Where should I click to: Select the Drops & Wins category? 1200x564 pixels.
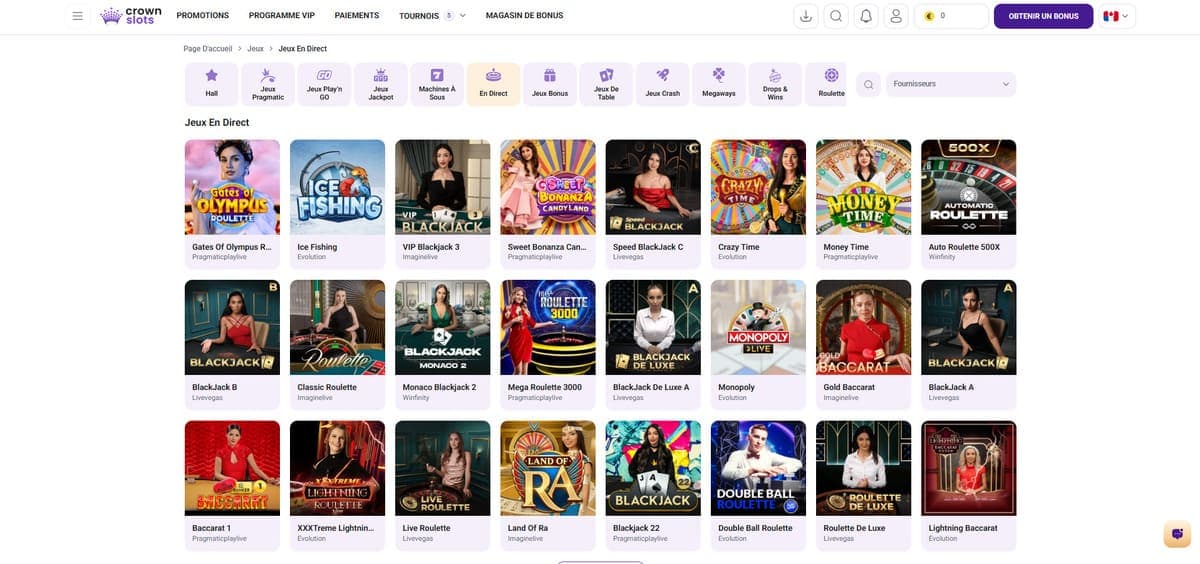pos(775,84)
